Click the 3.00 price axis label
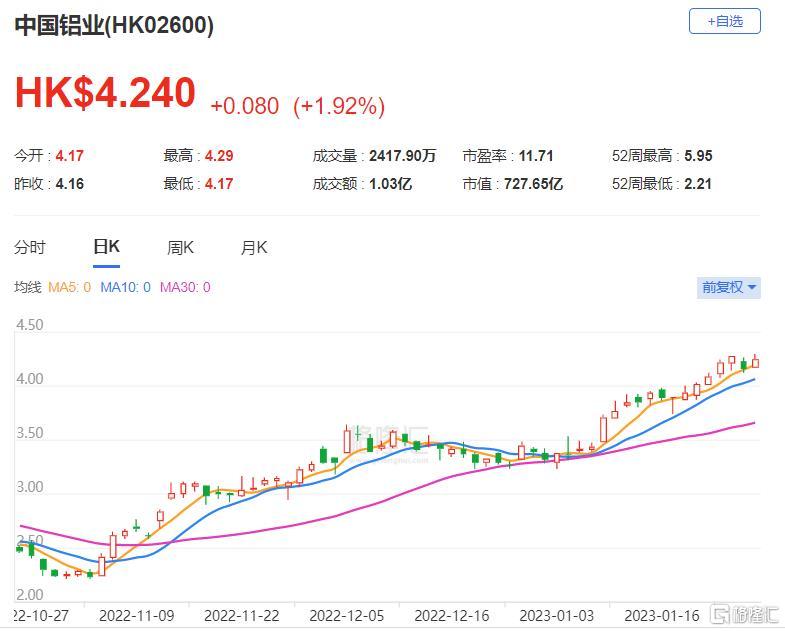This screenshot has width=785, height=631. [x=30, y=487]
